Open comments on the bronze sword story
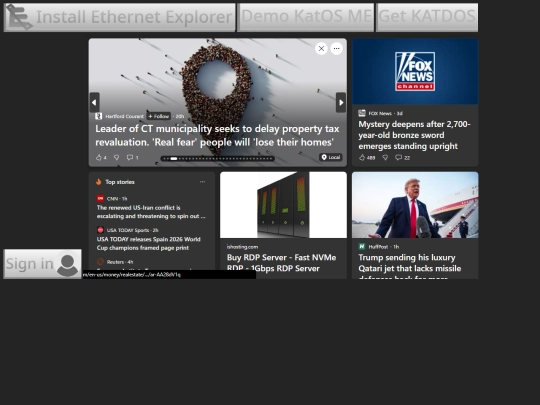This screenshot has width=540, height=405. pos(403,158)
